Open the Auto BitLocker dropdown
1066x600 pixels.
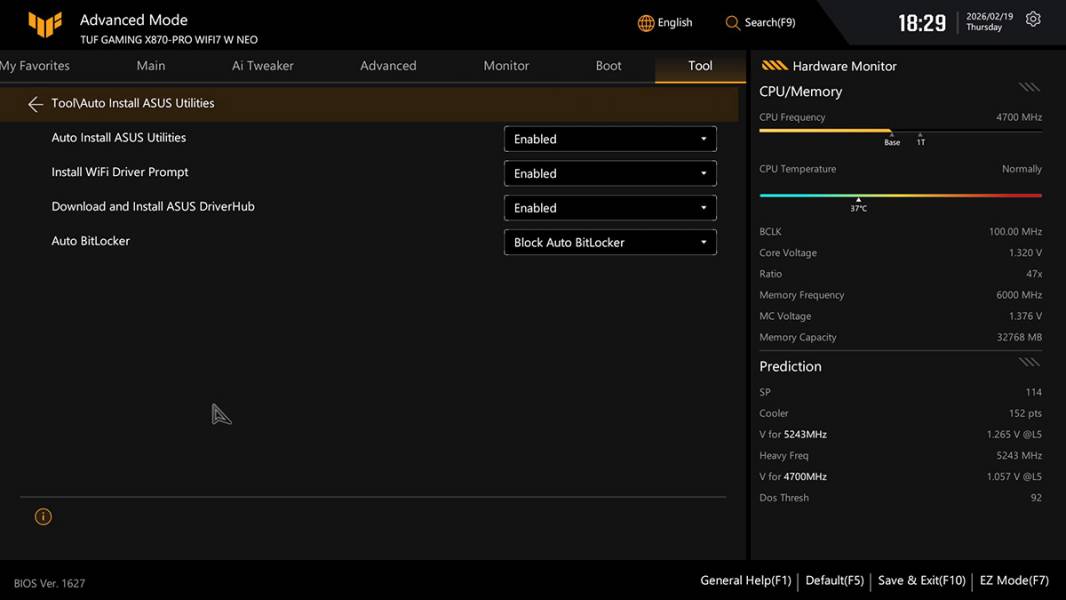point(610,243)
